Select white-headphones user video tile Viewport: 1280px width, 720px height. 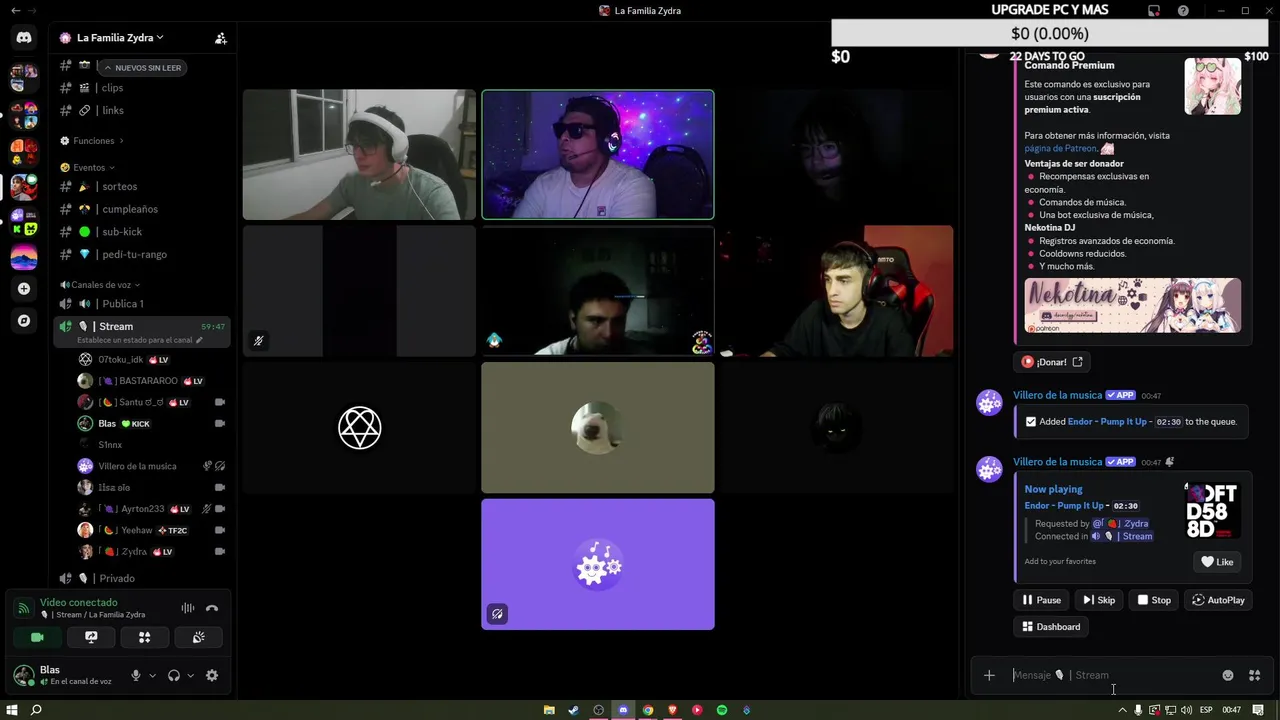[359, 155]
